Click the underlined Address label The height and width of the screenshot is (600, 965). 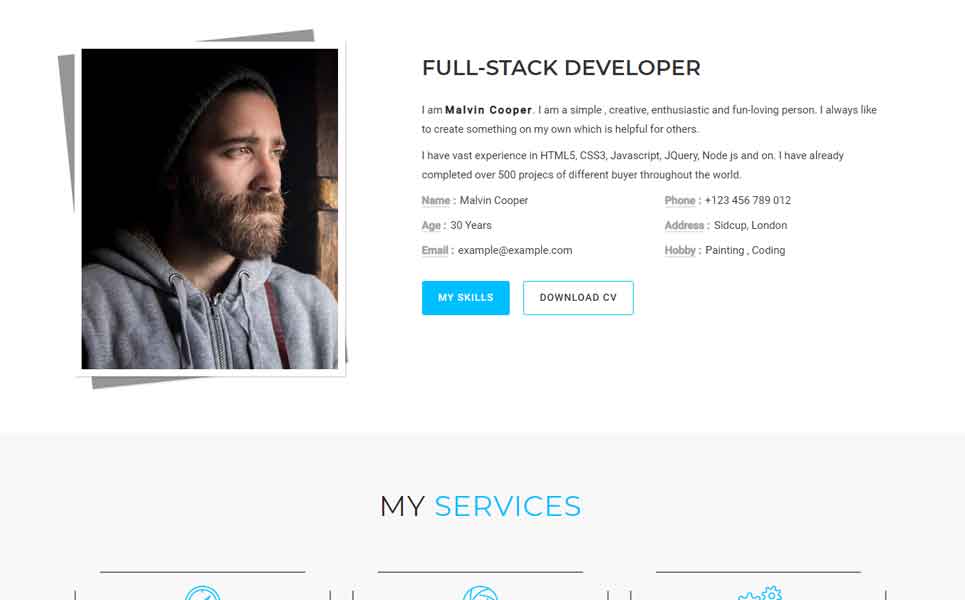click(x=684, y=225)
